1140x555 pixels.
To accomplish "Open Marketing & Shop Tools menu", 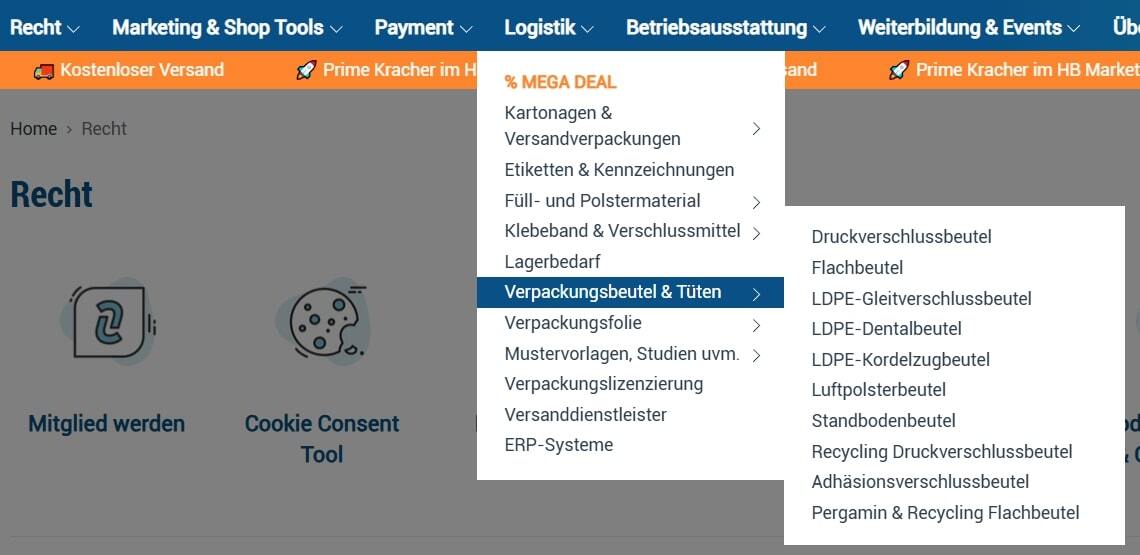I will coord(227,28).
